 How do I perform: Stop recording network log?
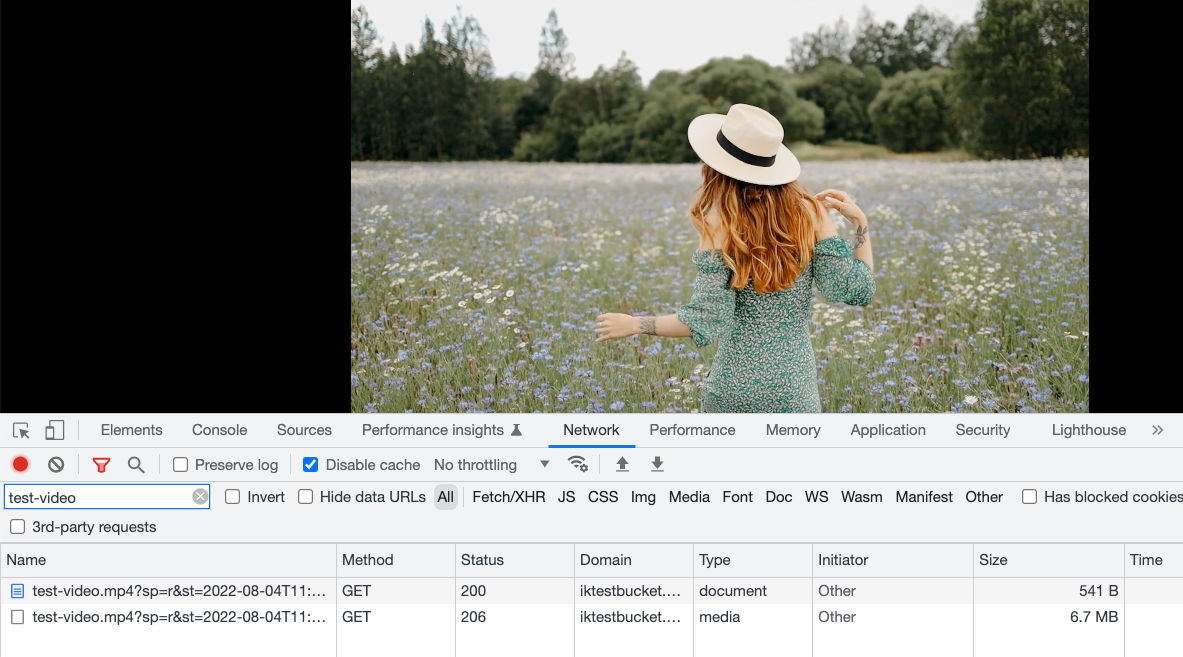click(x=20, y=465)
